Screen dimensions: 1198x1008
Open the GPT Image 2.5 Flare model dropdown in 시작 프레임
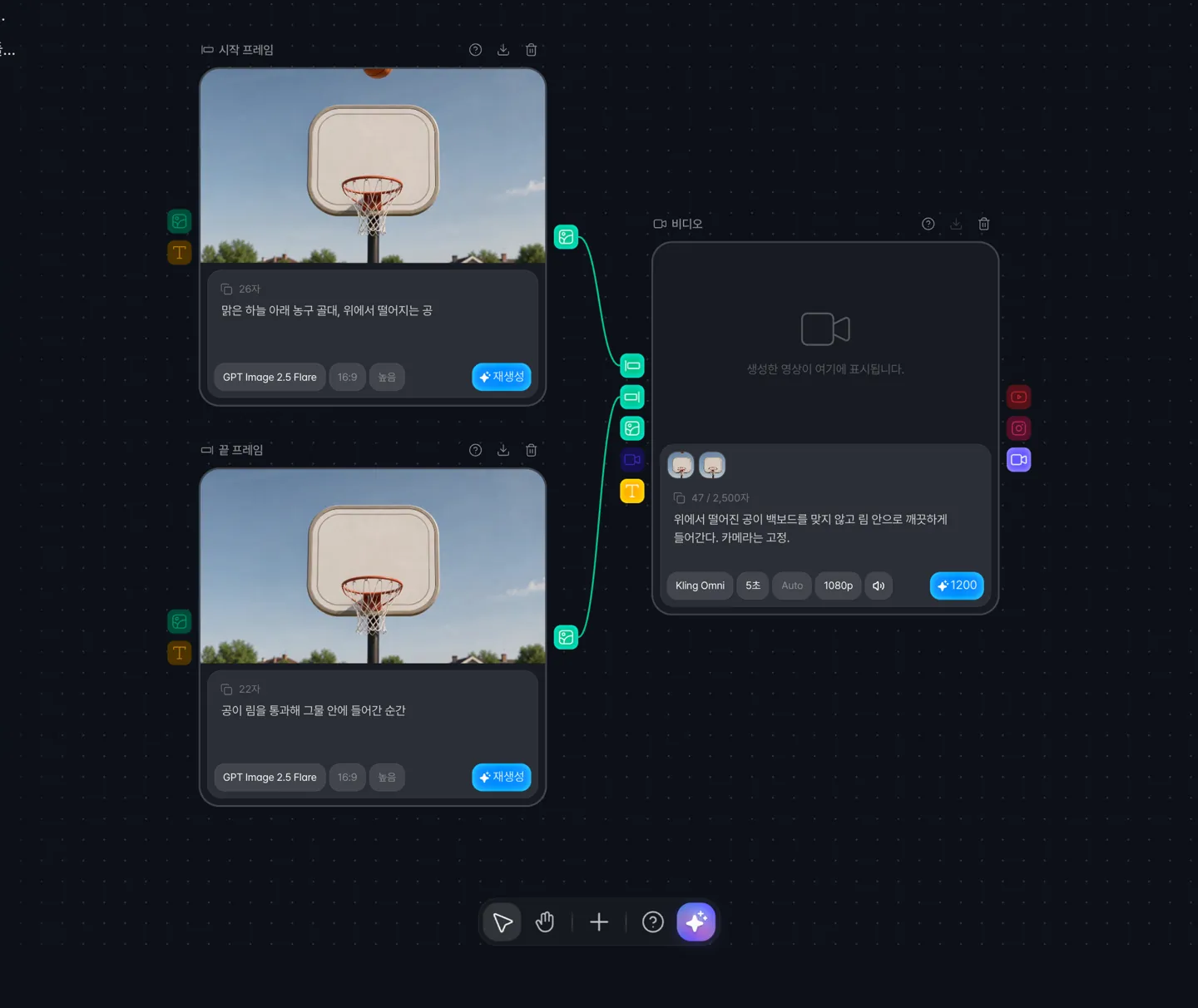pos(270,378)
